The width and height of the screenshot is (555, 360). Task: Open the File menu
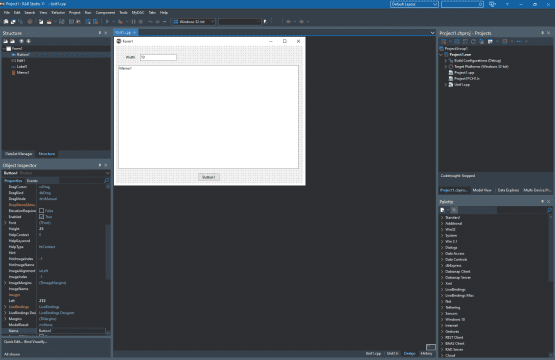coord(7,12)
